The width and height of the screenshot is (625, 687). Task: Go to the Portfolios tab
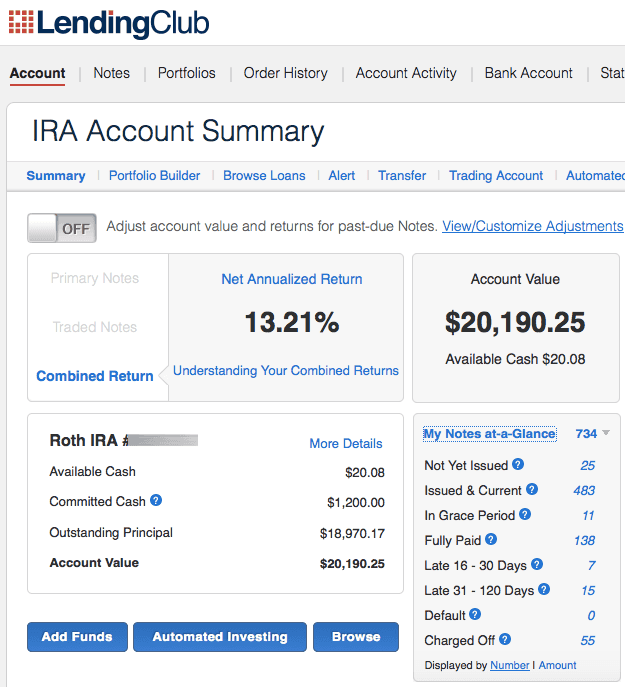187,73
